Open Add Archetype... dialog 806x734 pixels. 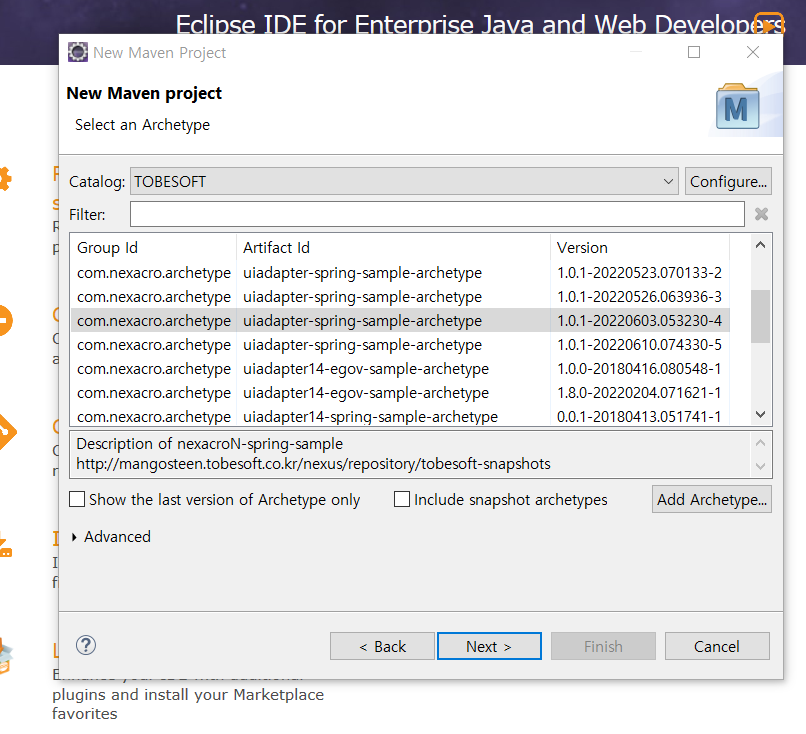[x=711, y=499]
